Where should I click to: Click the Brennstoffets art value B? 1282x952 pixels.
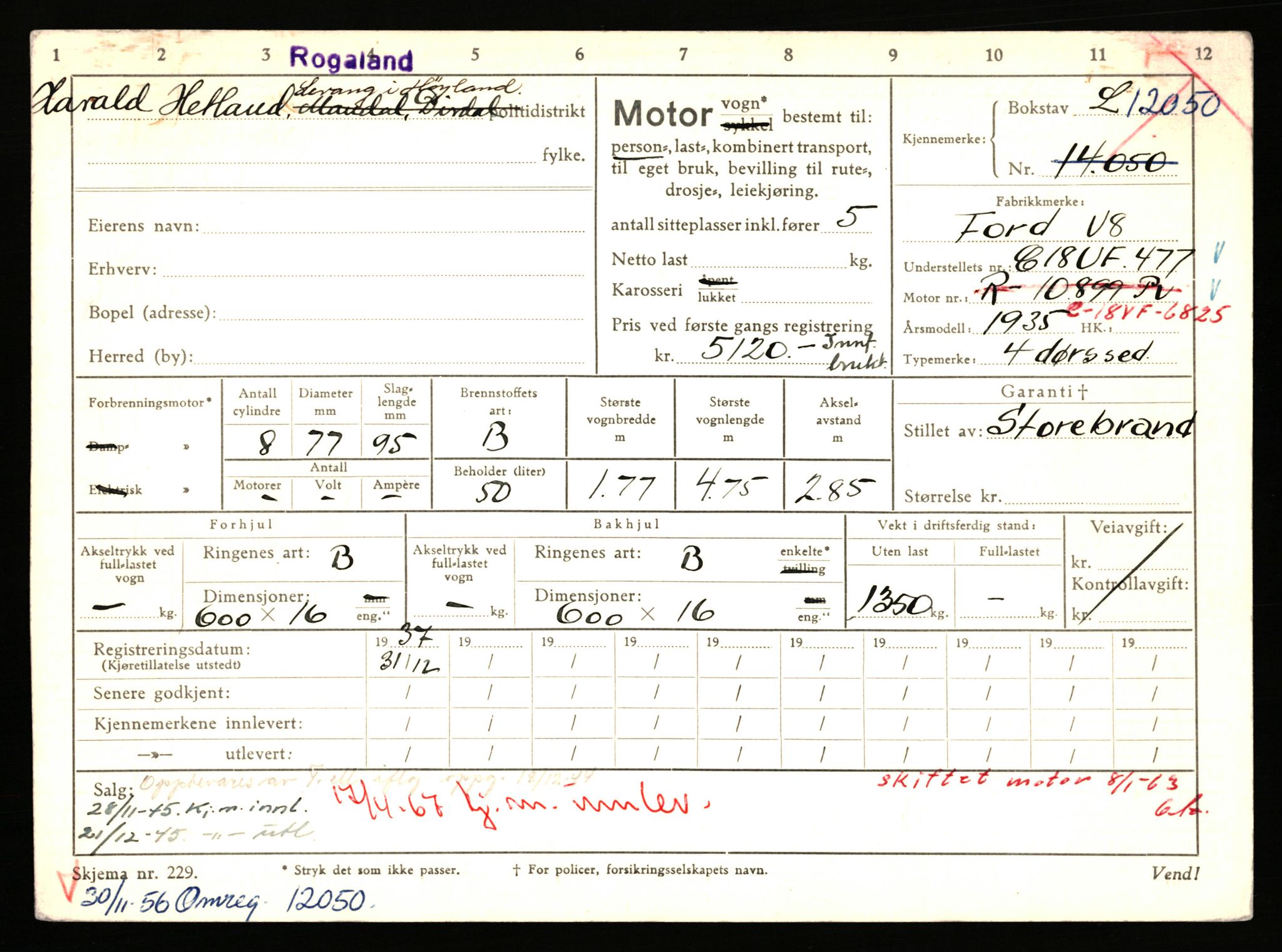click(495, 436)
